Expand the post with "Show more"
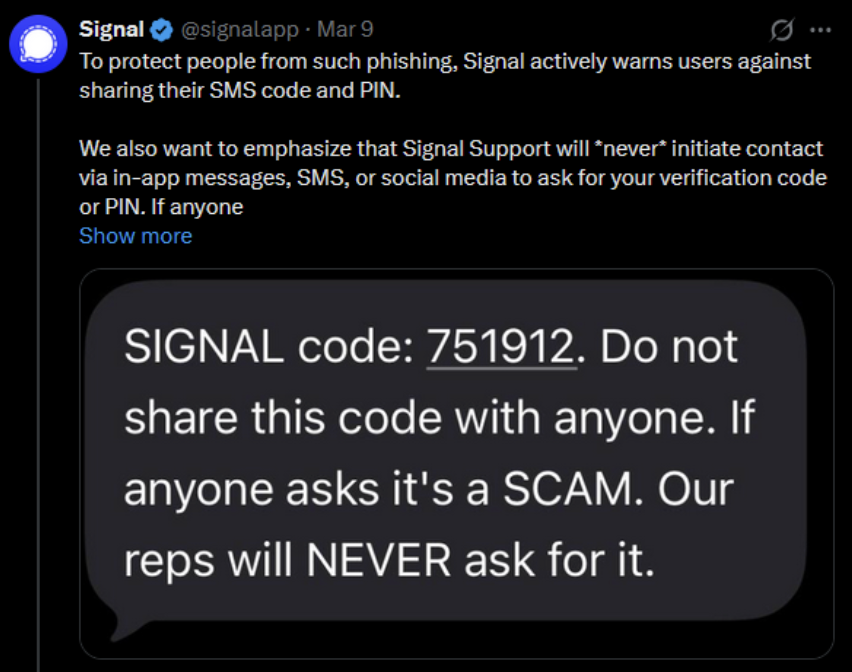 (135, 236)
